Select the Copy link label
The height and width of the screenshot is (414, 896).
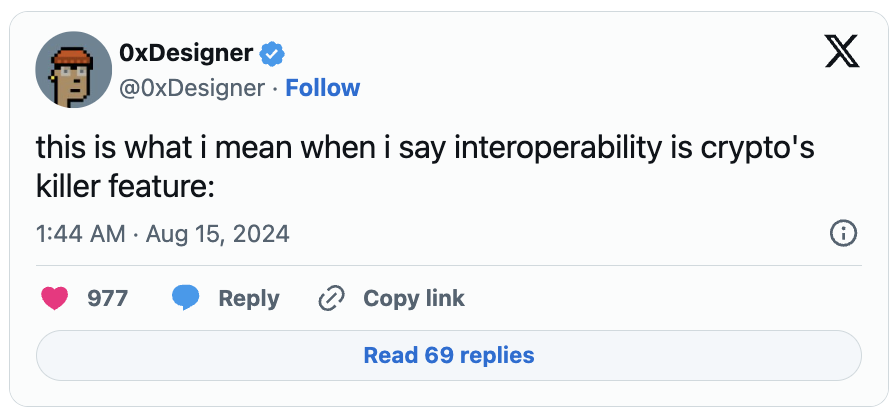coord(413,298)
